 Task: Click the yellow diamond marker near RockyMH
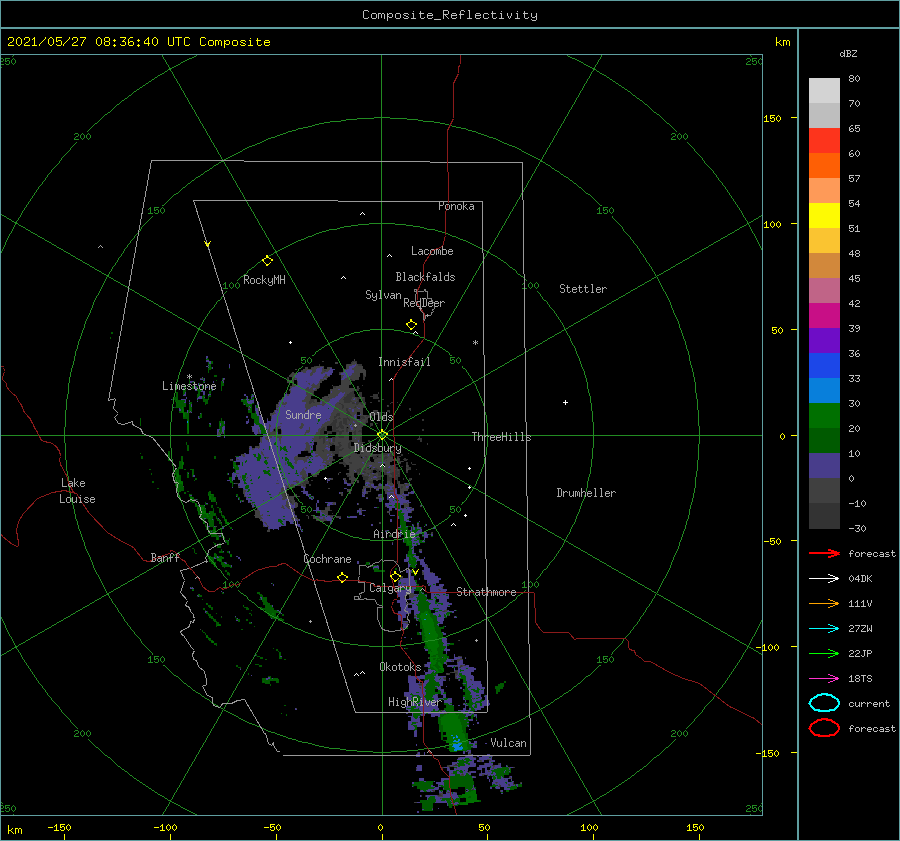point(267,261)
